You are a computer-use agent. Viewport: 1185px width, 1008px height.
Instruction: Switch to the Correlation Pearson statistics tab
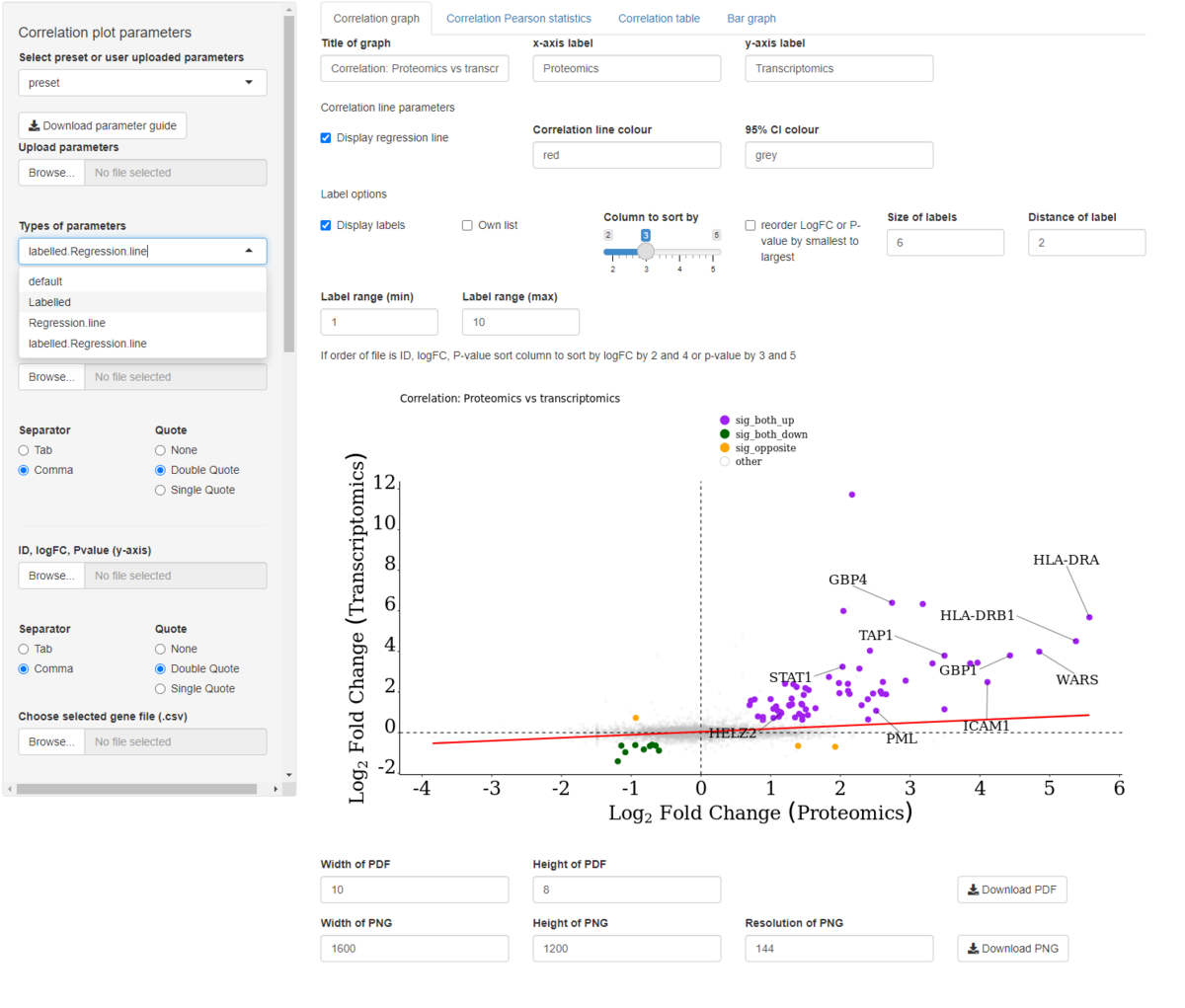pyautogui.click(x=518, y=19)
